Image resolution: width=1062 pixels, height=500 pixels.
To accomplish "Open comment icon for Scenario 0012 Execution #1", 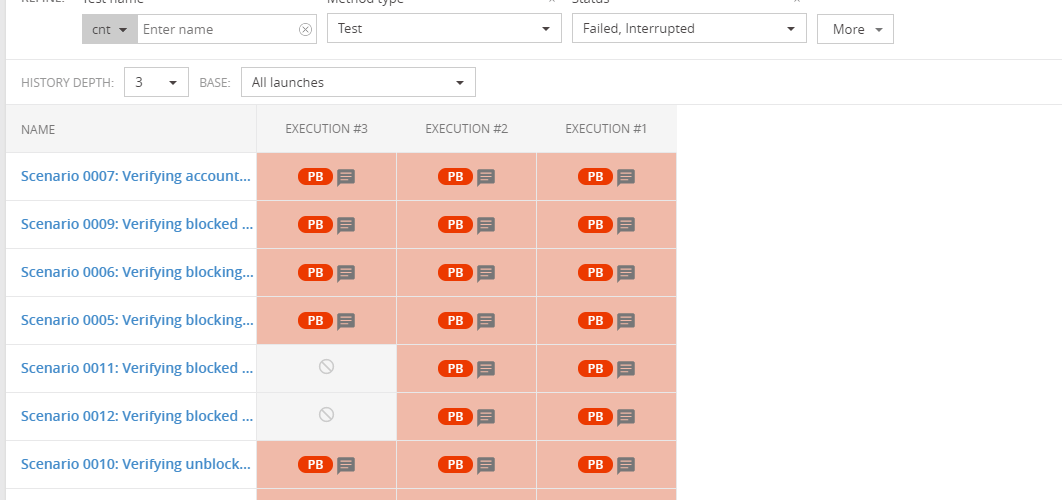I will [626, 418].
